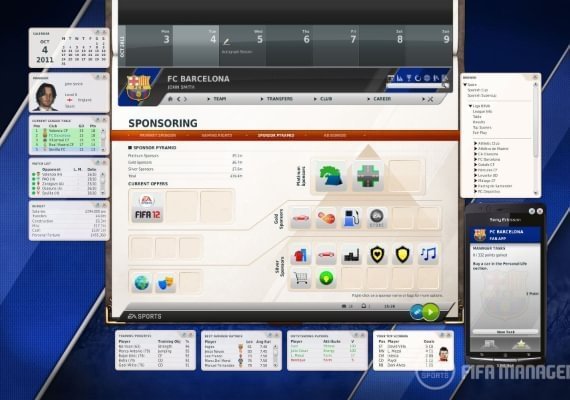
Task: Expand the Racing de Santander tree node
Action: click(475, 186)
